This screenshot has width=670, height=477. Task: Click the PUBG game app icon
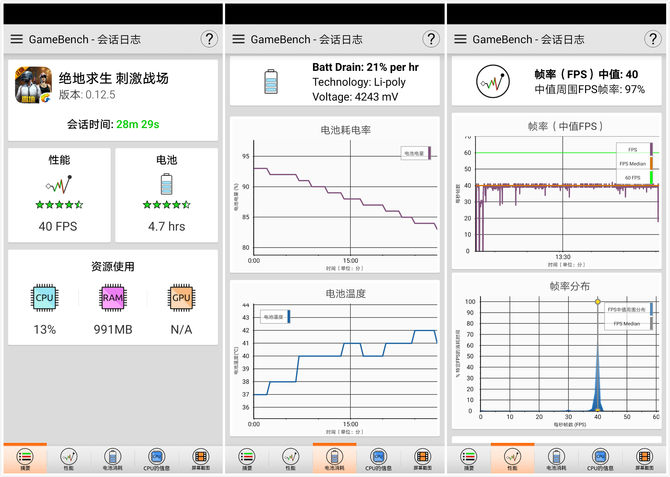point(33,85)
